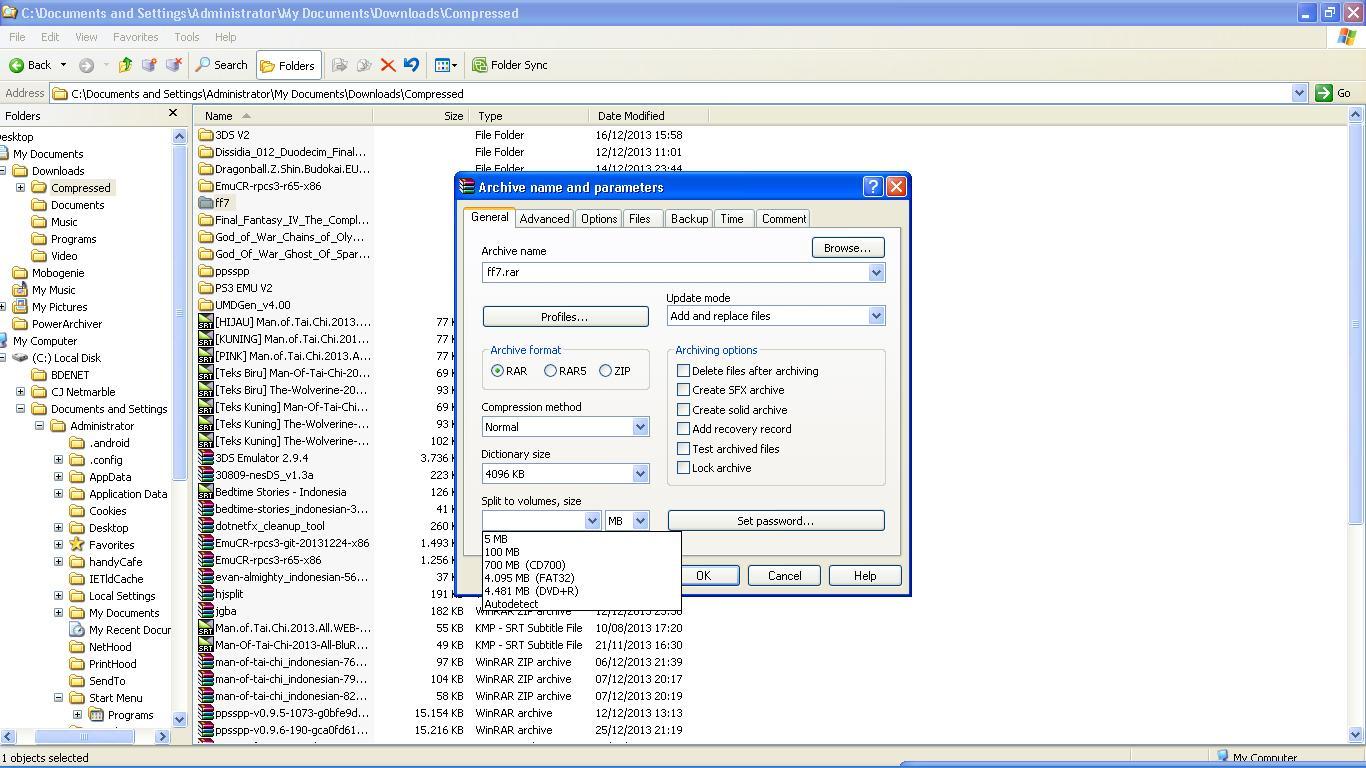Screen dimensions: 1366x768
Task: Open the Views toolbar button
Action: (x=446, y=65)
